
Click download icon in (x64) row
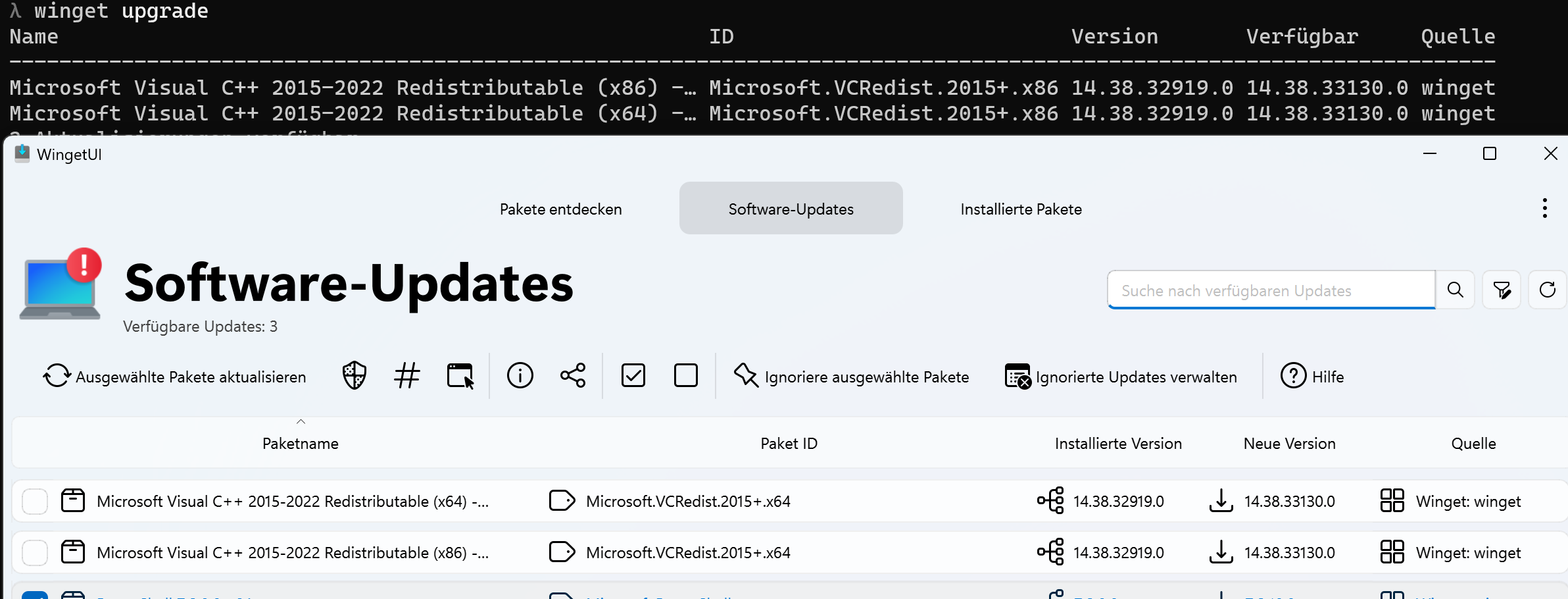[x=1221, y=500]
